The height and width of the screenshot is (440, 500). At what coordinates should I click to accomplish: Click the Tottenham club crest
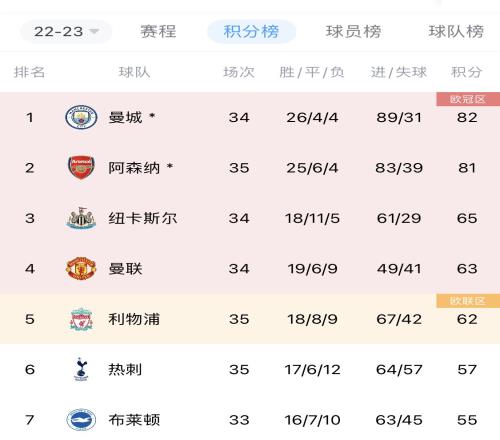81,369
